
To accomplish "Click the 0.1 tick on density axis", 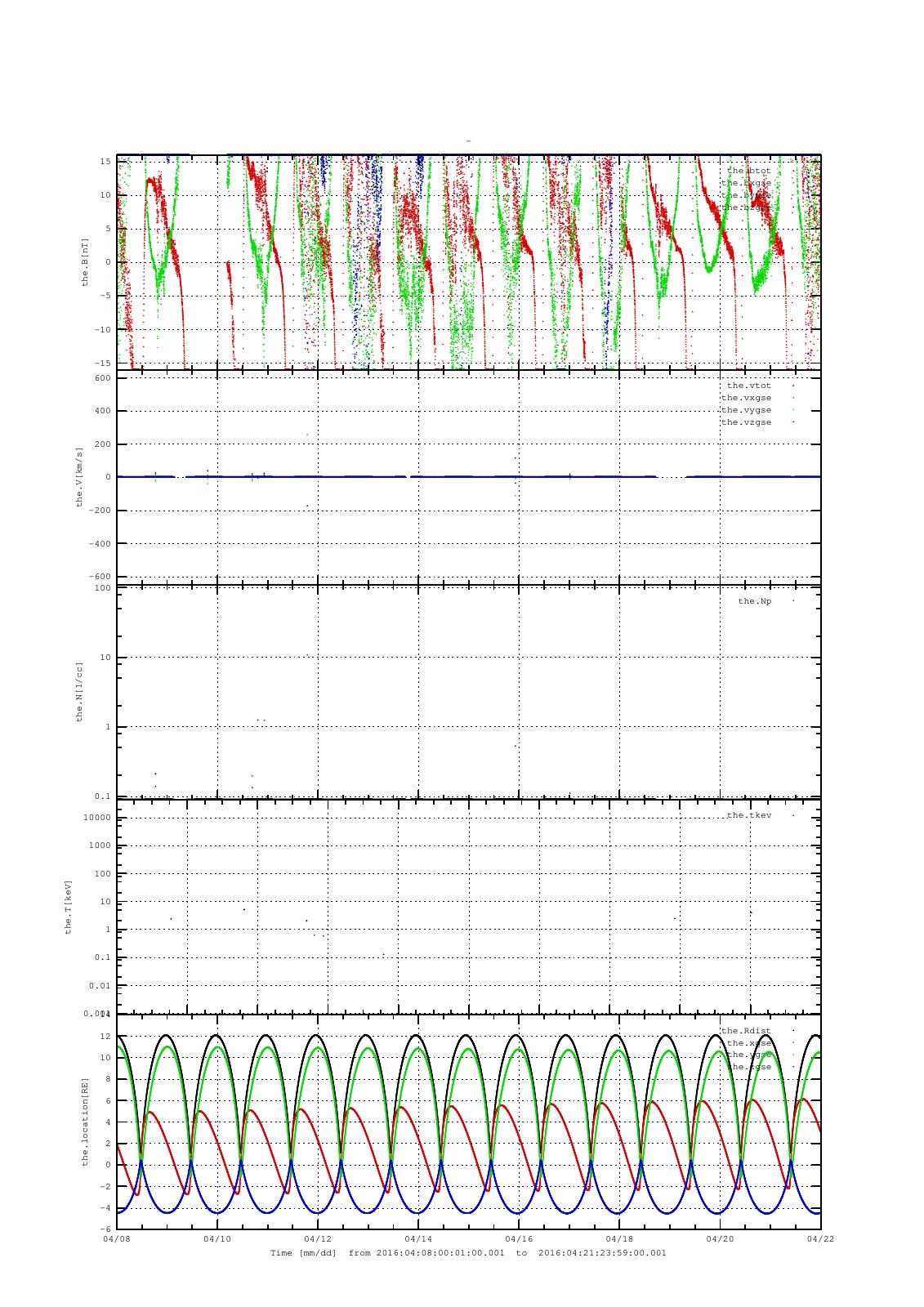I will coord(102,796).
